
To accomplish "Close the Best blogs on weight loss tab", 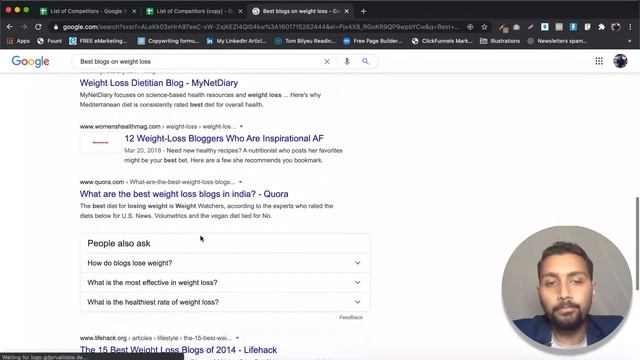I will [347, 11].
